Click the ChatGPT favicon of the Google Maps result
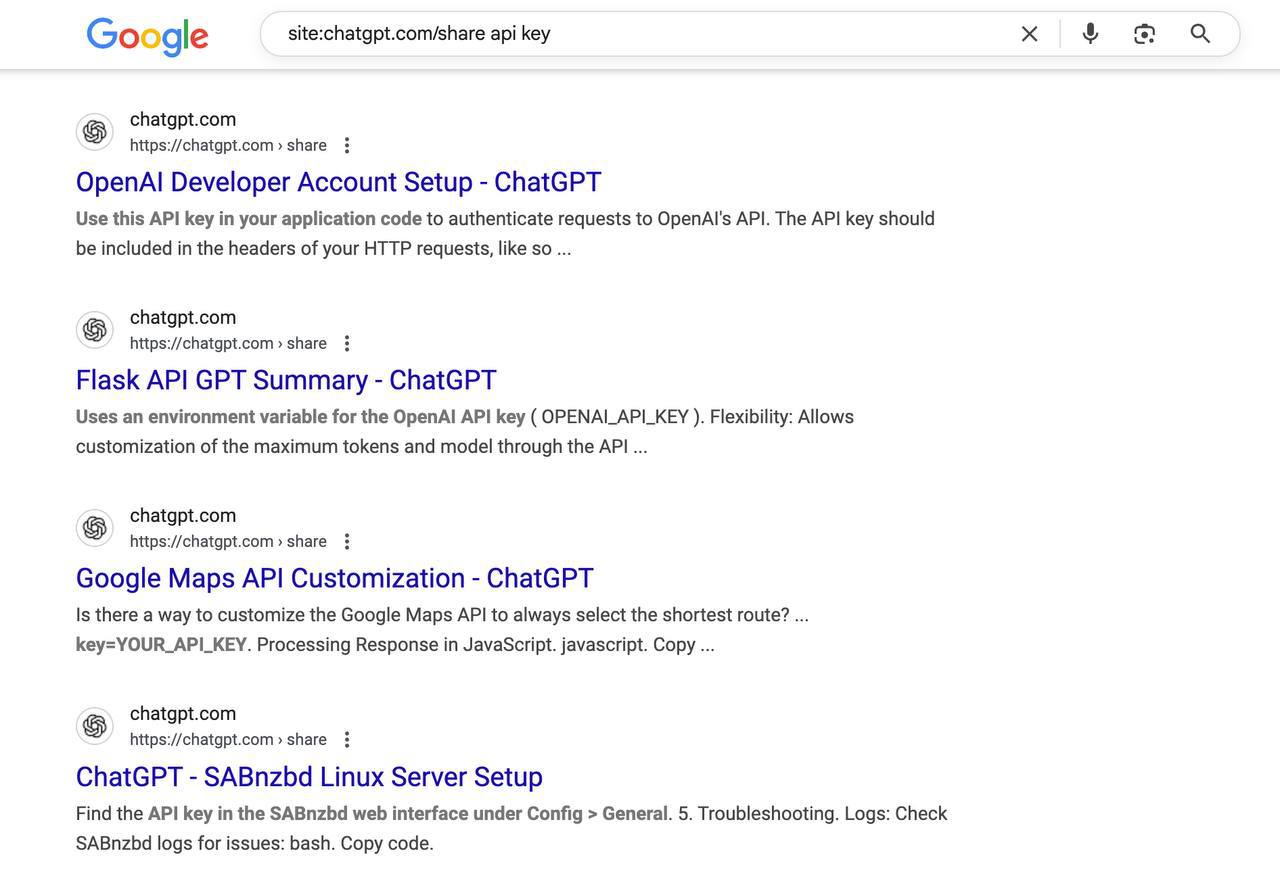Screen dimensions: 1280x891 click(95, 528)
